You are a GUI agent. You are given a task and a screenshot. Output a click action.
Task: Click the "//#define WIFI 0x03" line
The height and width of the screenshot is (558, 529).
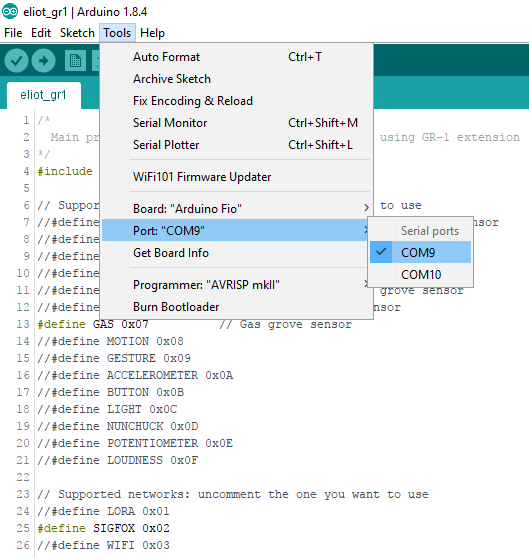pyautogui.click(x=104, y=546)
